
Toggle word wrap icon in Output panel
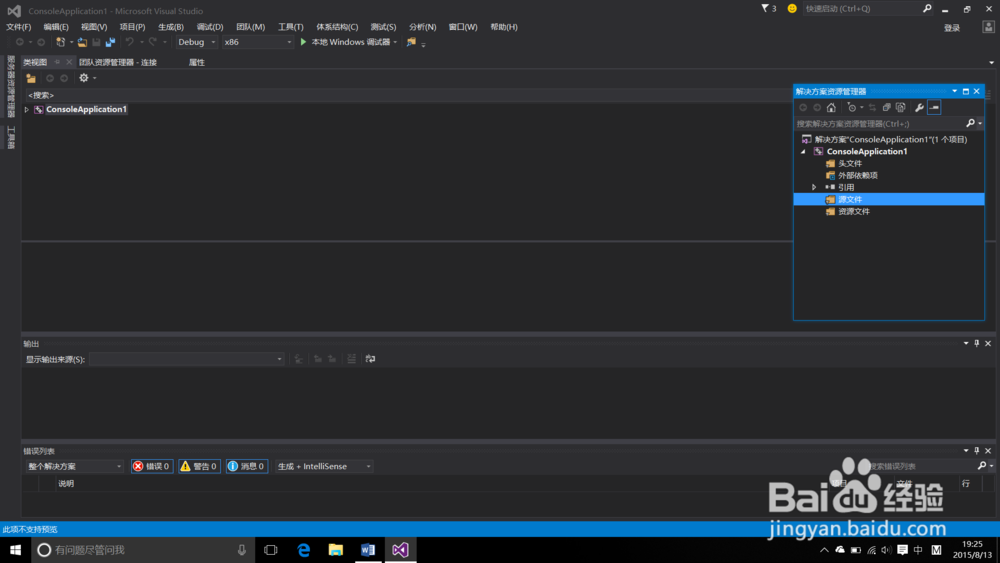370,359
